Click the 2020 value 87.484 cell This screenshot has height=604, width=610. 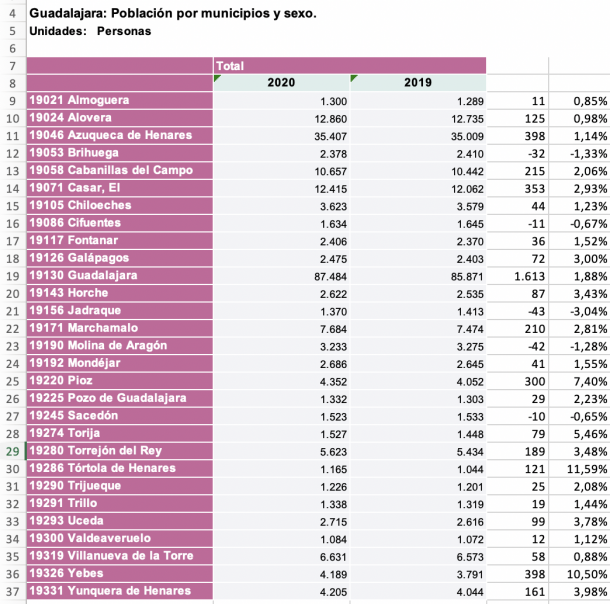281,276
